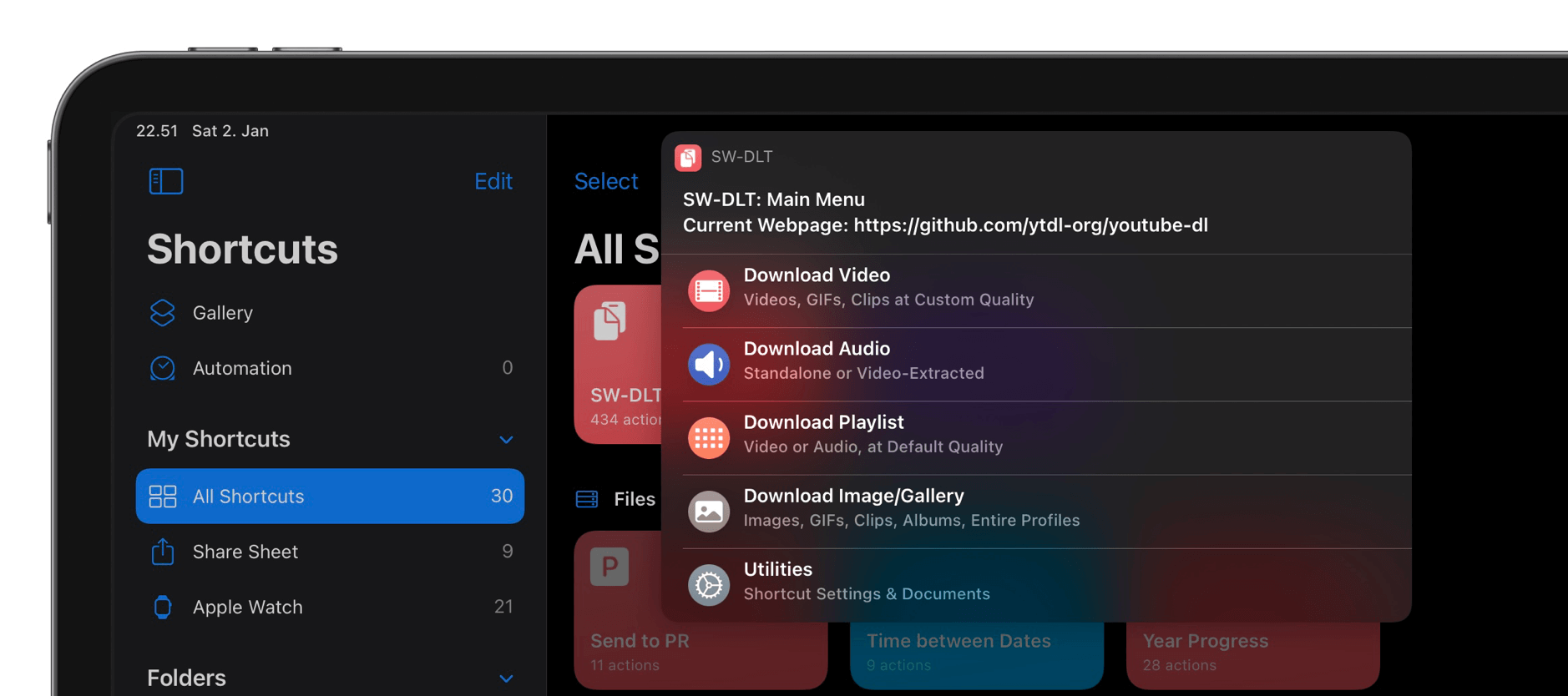Collapse the My Shortcuts section chevron

(x=506, y=440)
